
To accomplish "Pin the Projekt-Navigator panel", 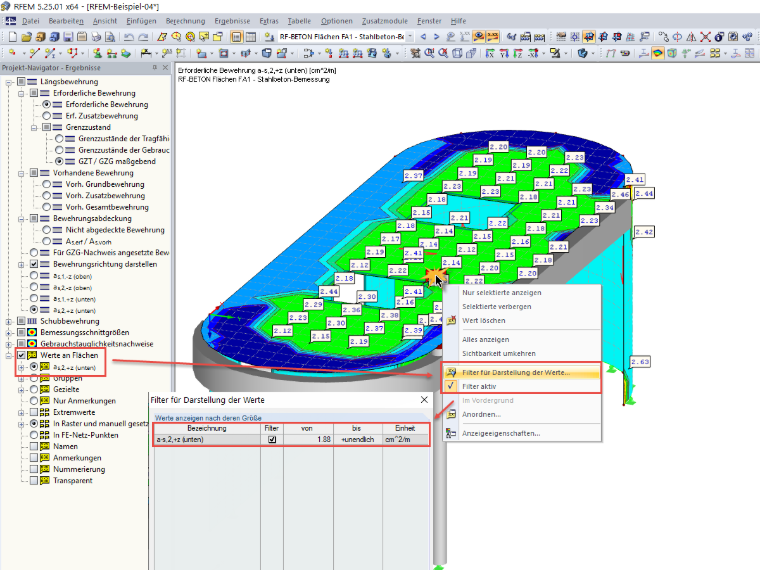I will [x=155, y=67].
